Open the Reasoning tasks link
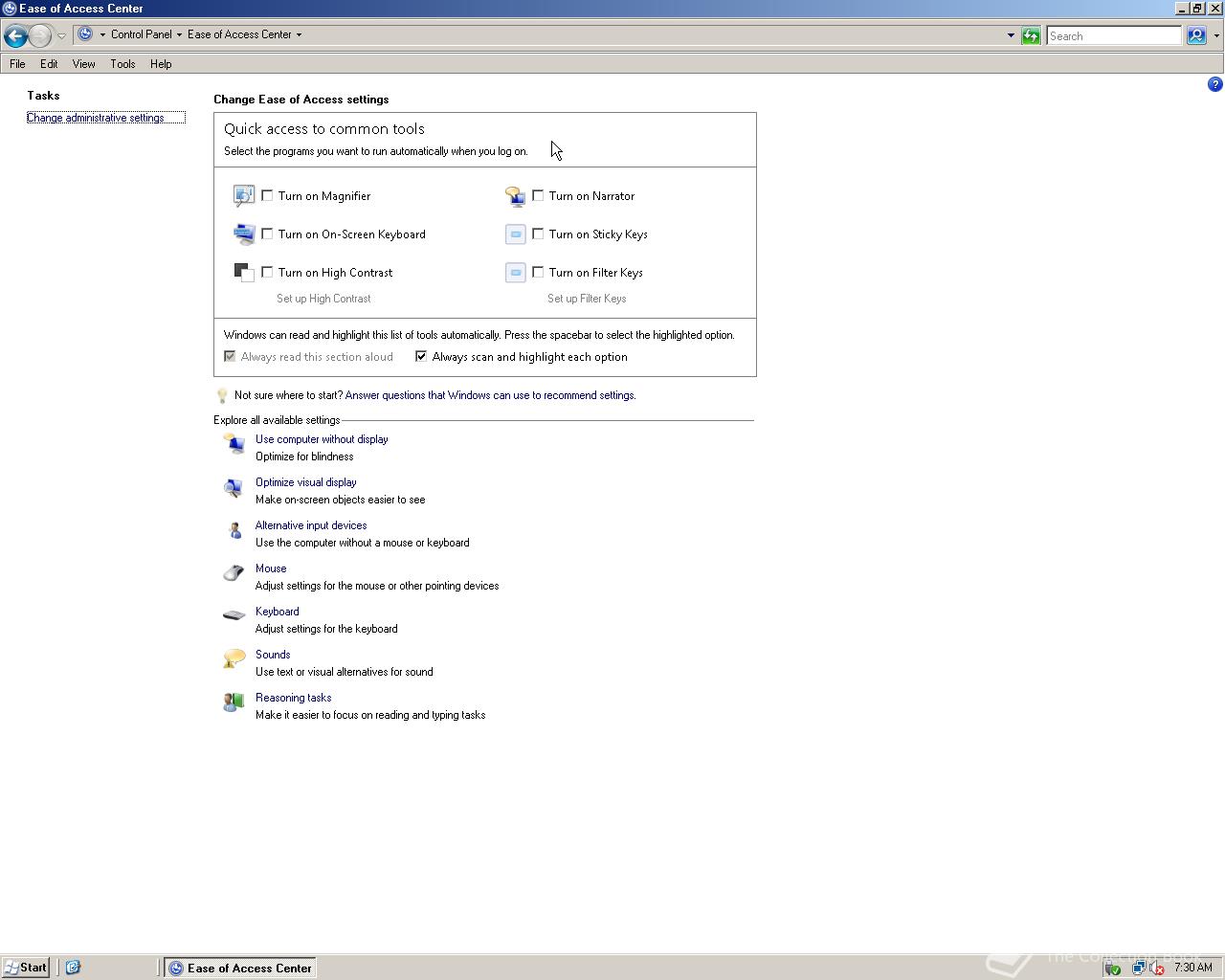Screen dimensions: 1225x980 click(x=294, y=698)
